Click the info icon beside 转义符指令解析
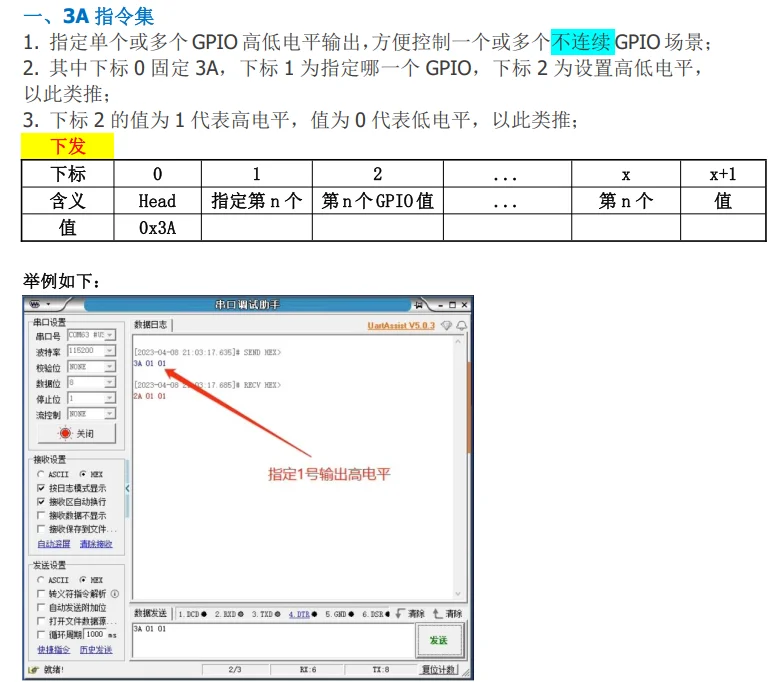This screenshot has height=682, width=770. [115, 594]
